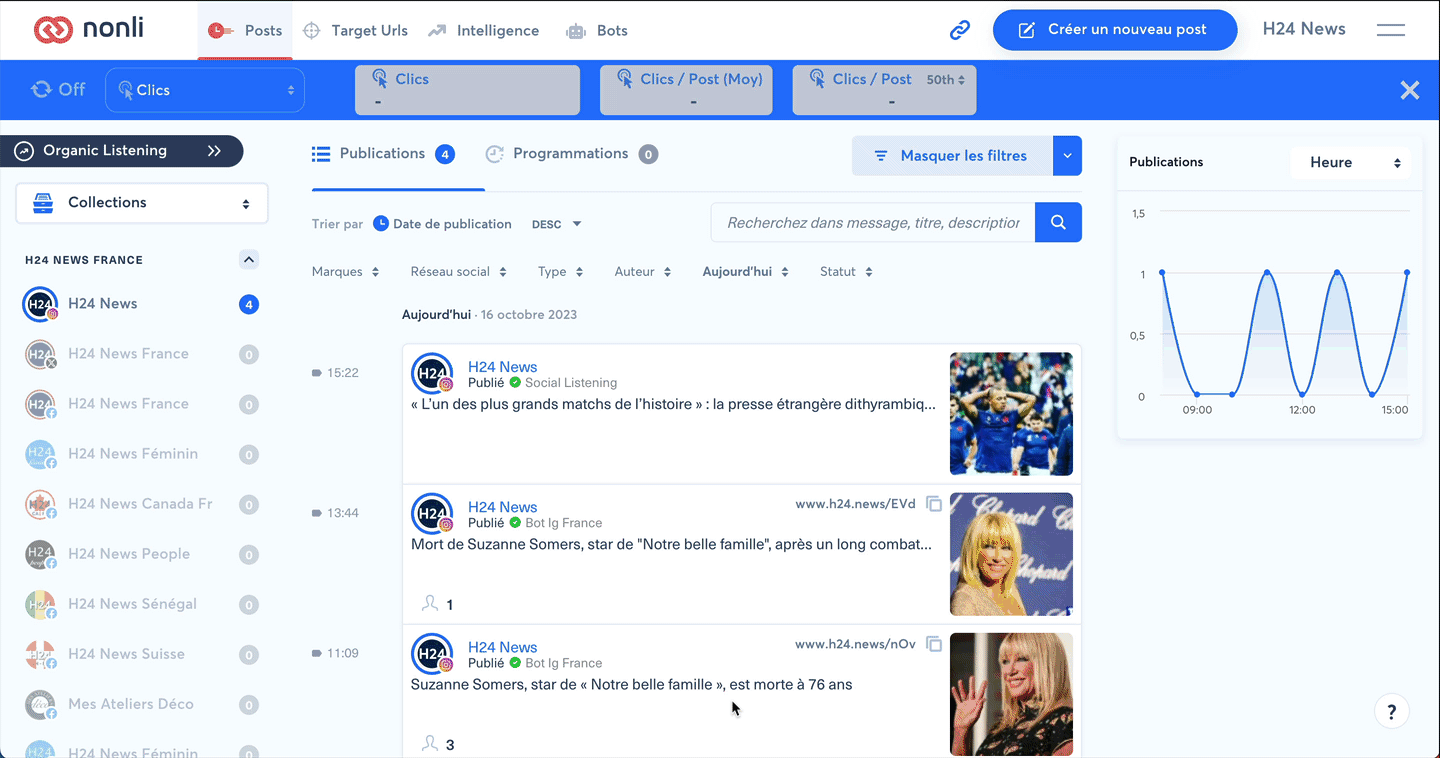The image size is (1440, 758).
Task: Click H24 News avatar on 13:44 post
Action: point(433,514)
